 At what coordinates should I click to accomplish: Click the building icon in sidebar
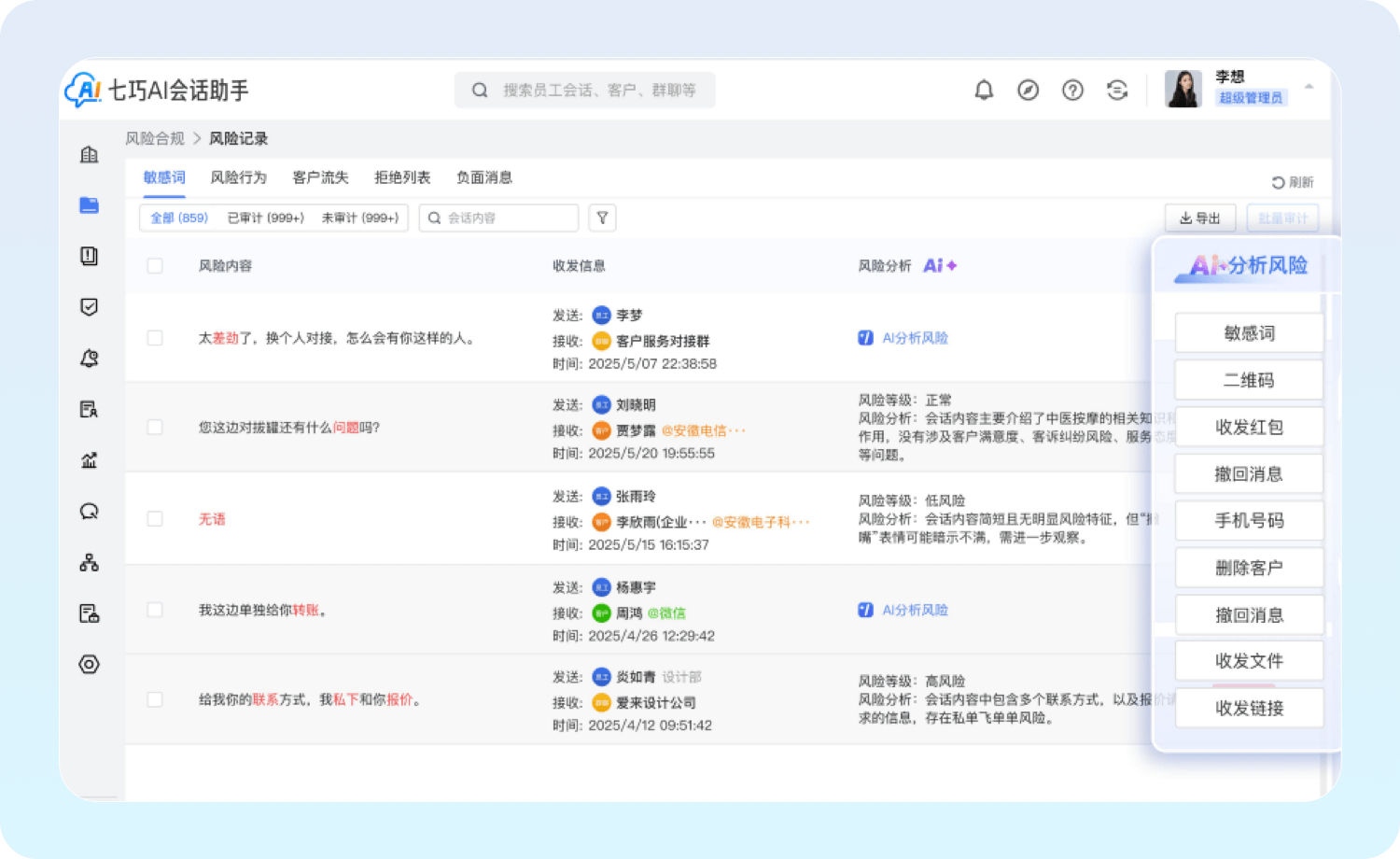click(x=90, y=154)
